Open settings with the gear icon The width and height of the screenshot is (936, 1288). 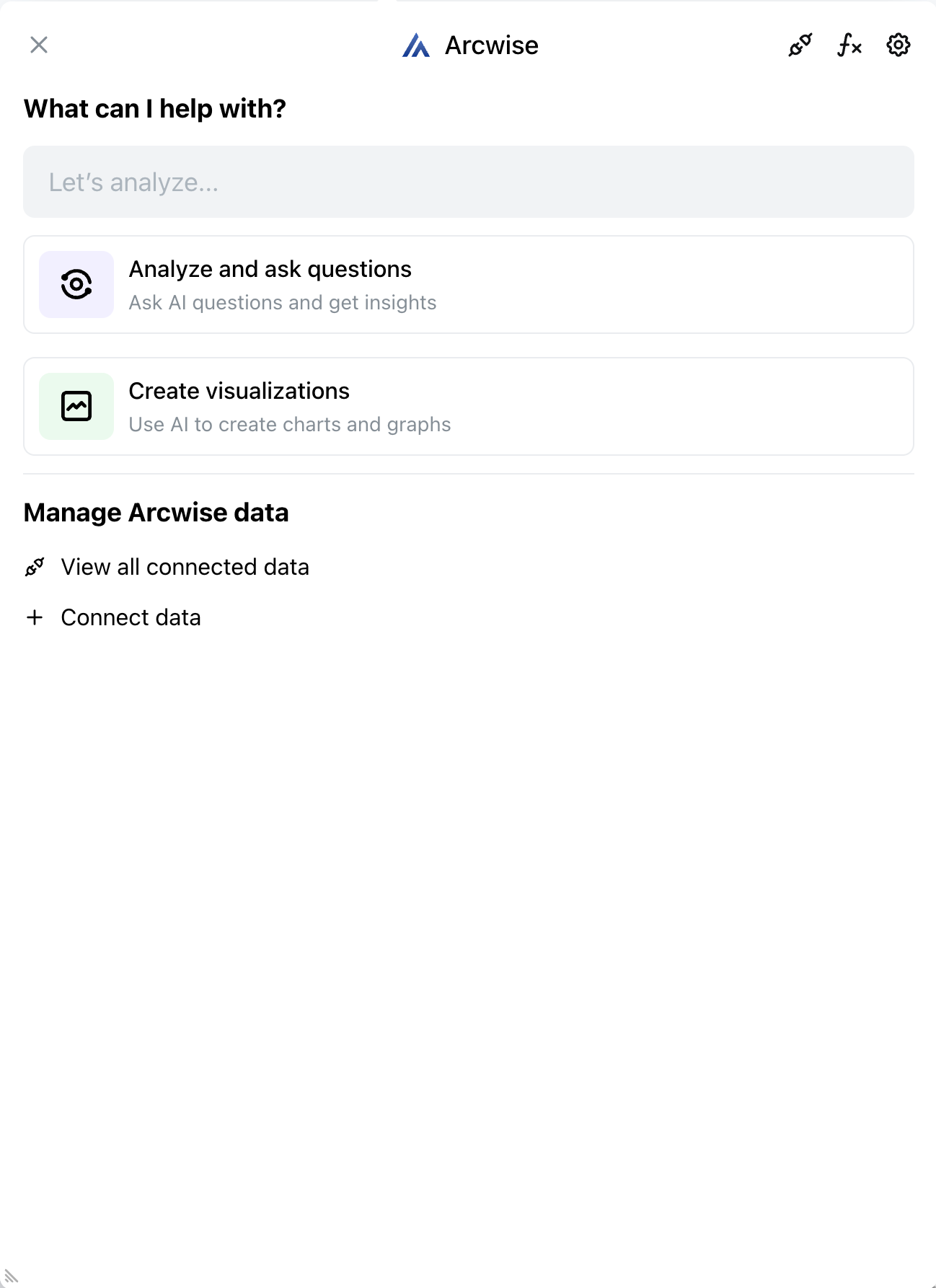[x=898, y=45]
